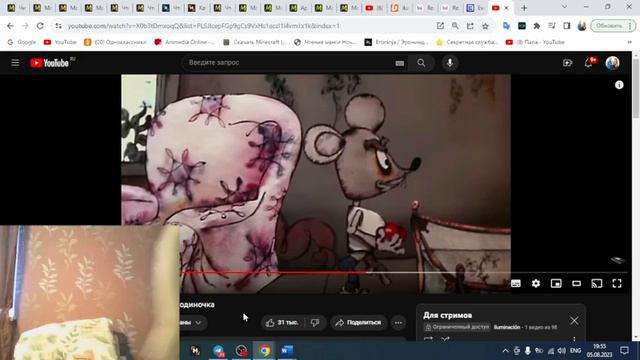640x360 pixels.
Task: Open the Animedia Online bookmark
Action: click(x=184, y=42)
